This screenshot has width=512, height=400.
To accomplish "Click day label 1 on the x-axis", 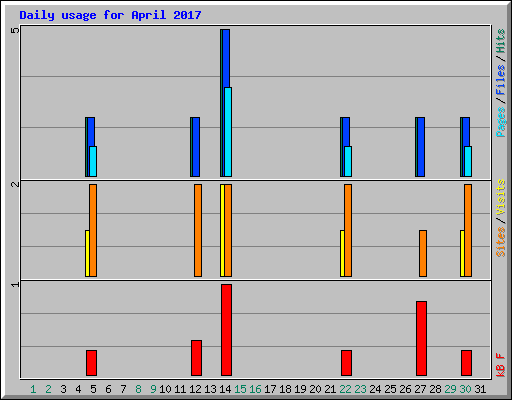I will (x=33, y=389).
